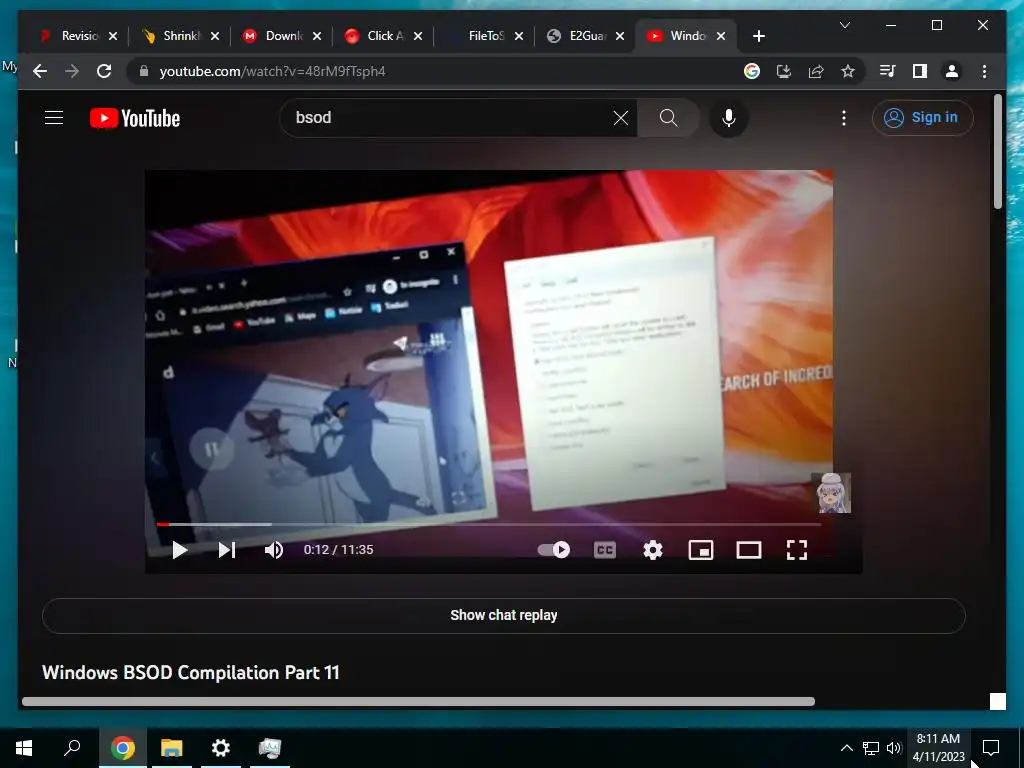Click the horizontal page scrollbar
1024x768 pixels.
pos(418,701)
